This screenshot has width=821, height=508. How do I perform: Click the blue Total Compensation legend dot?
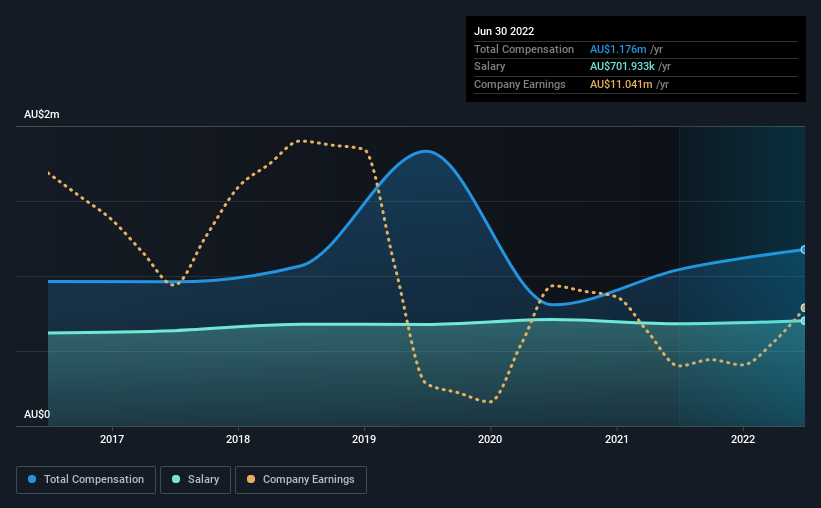[x=32, y=479]
